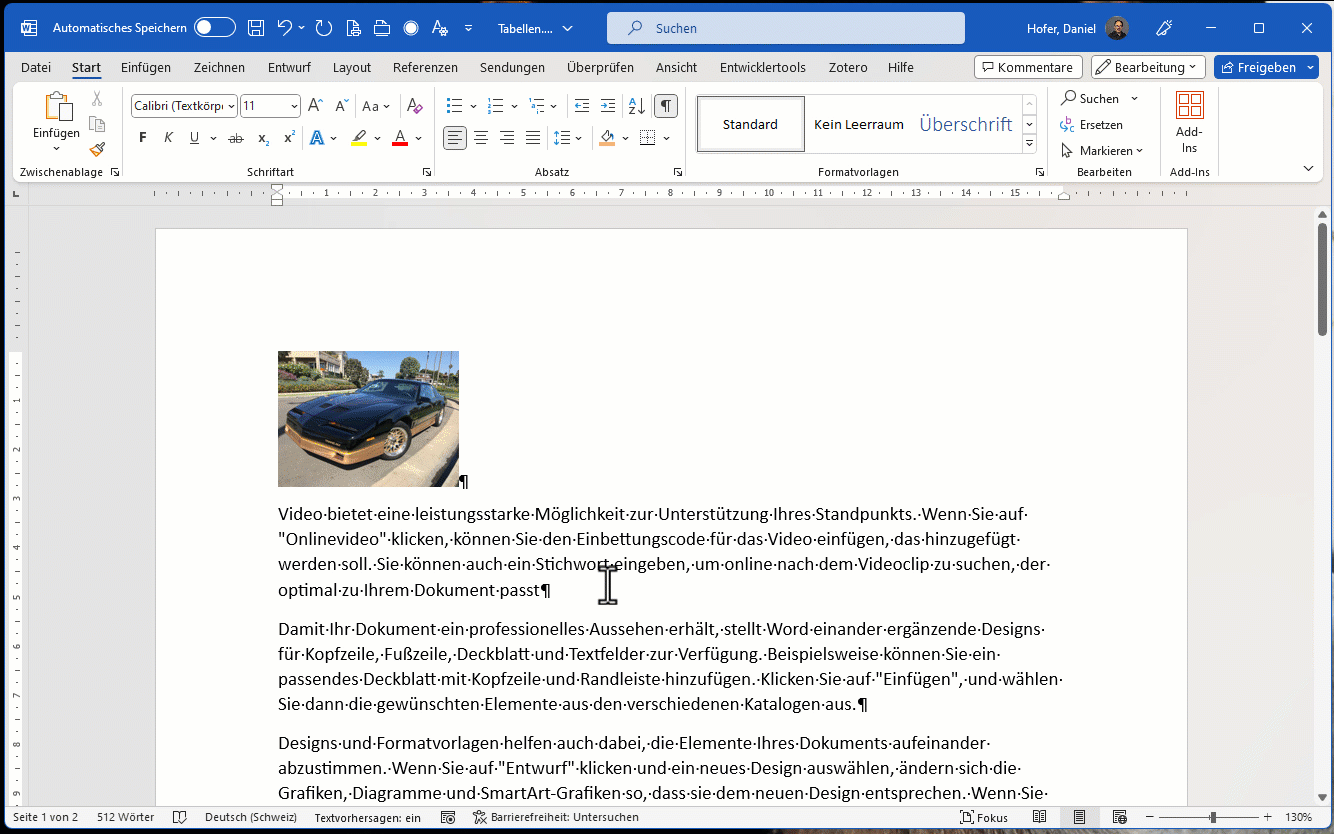Center align the paragraph text
The height and width of the screenshot is (834, 1334).
click(x=481, y=138)
